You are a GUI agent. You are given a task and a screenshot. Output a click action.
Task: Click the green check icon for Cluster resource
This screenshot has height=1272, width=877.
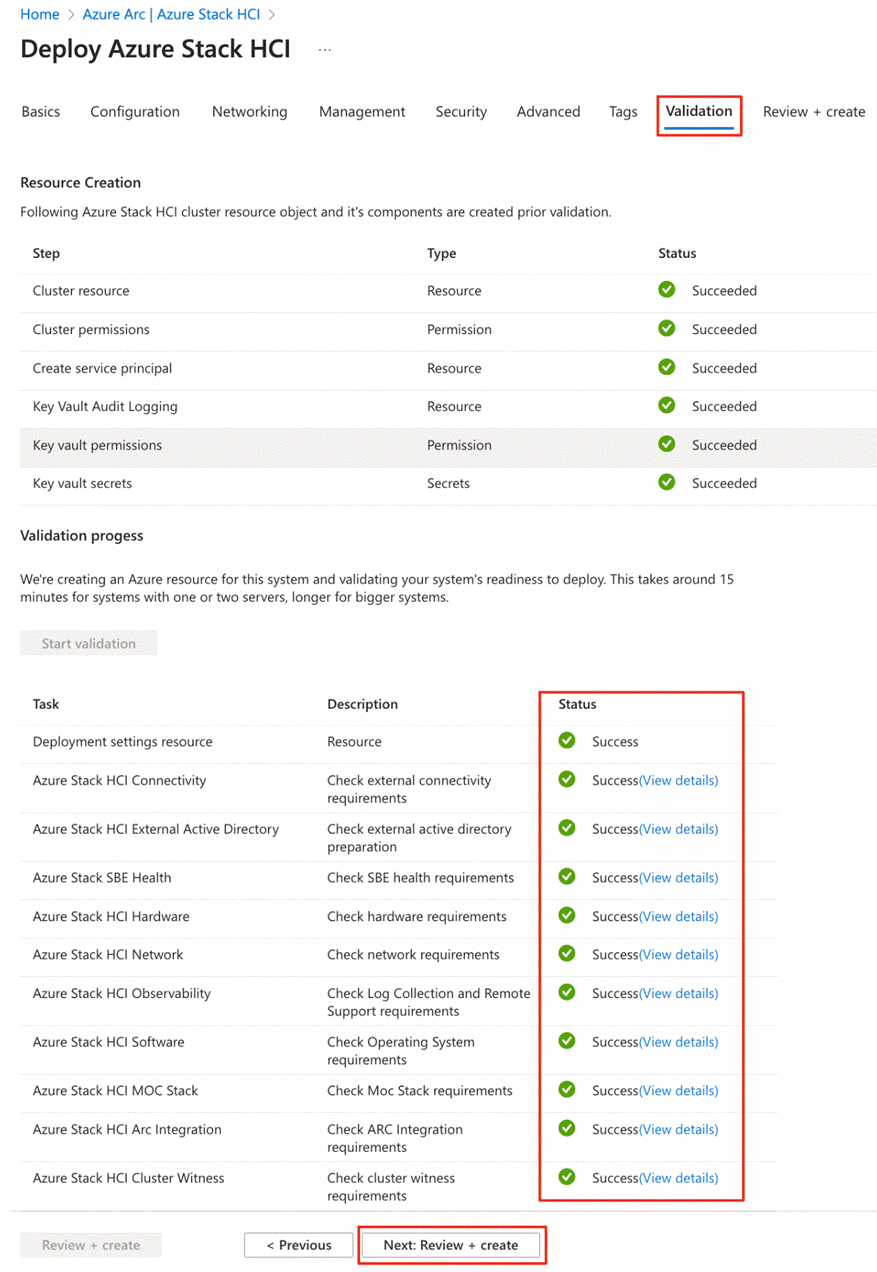point(667,290)
